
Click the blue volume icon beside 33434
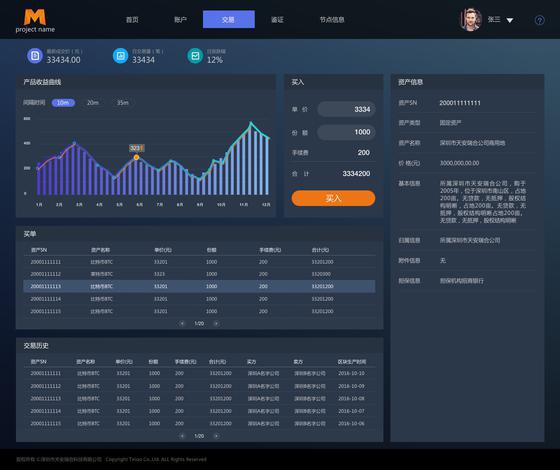coord(120,56)
